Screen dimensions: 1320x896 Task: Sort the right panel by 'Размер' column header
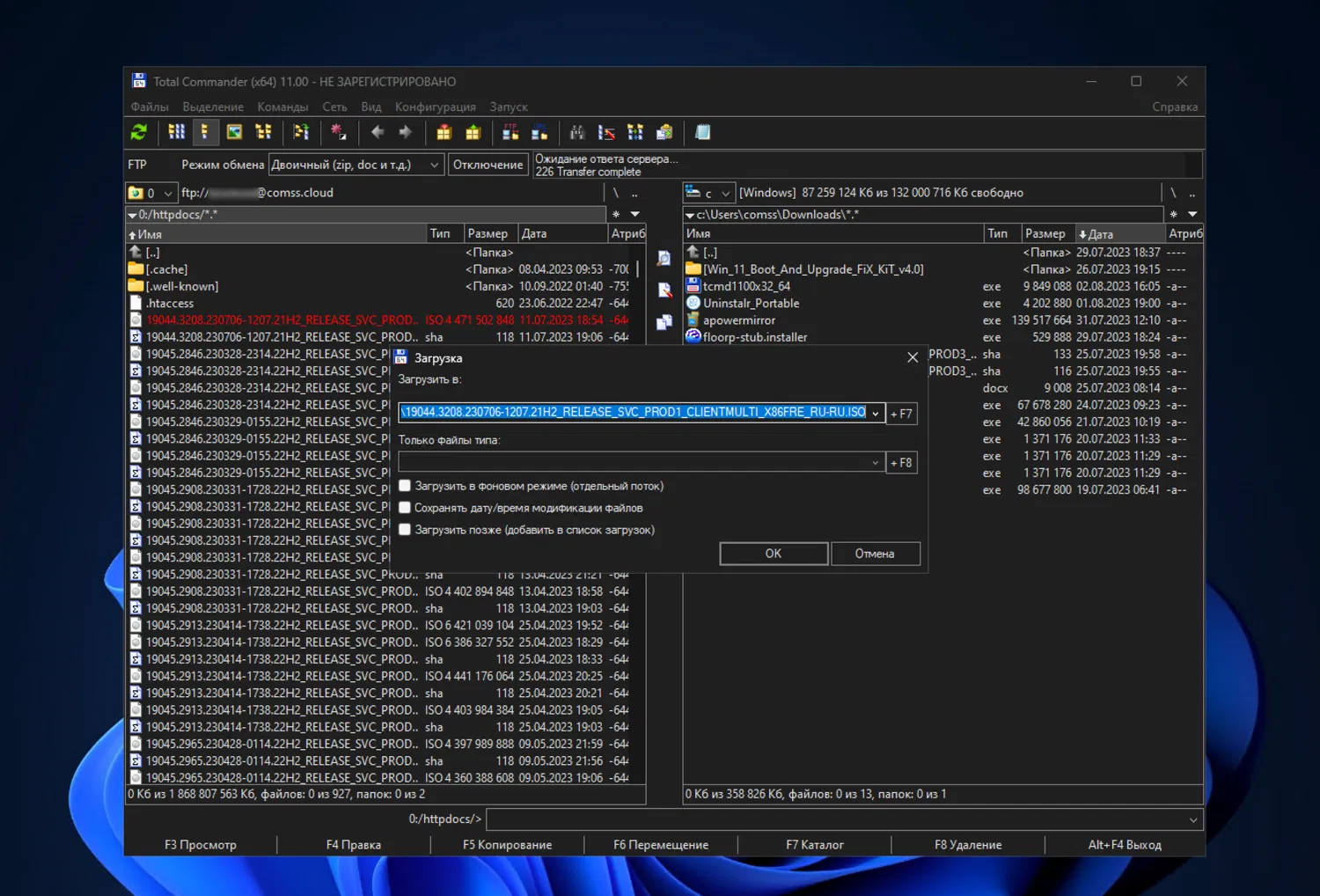click(x=1045, y=234)
